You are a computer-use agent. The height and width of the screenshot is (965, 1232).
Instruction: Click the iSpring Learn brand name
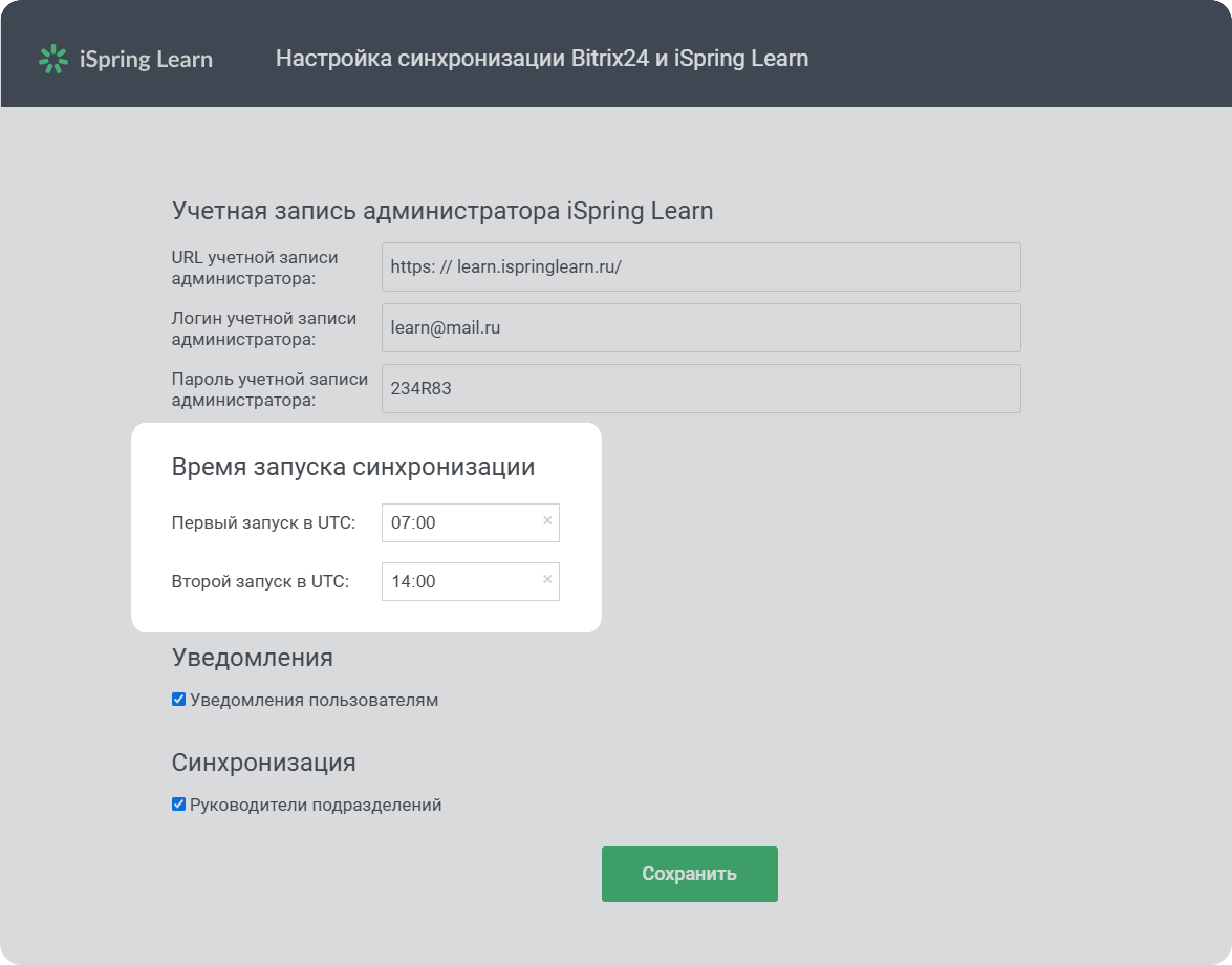tap(146, 59)
